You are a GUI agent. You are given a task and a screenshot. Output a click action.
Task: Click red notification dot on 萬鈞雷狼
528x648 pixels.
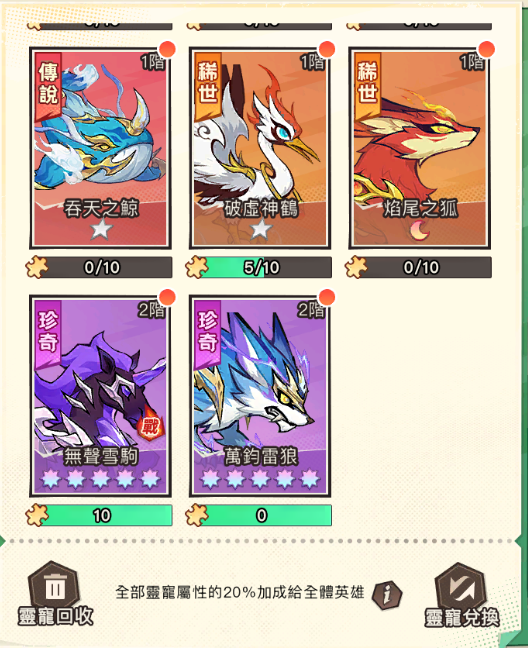(x=326, y=297)
